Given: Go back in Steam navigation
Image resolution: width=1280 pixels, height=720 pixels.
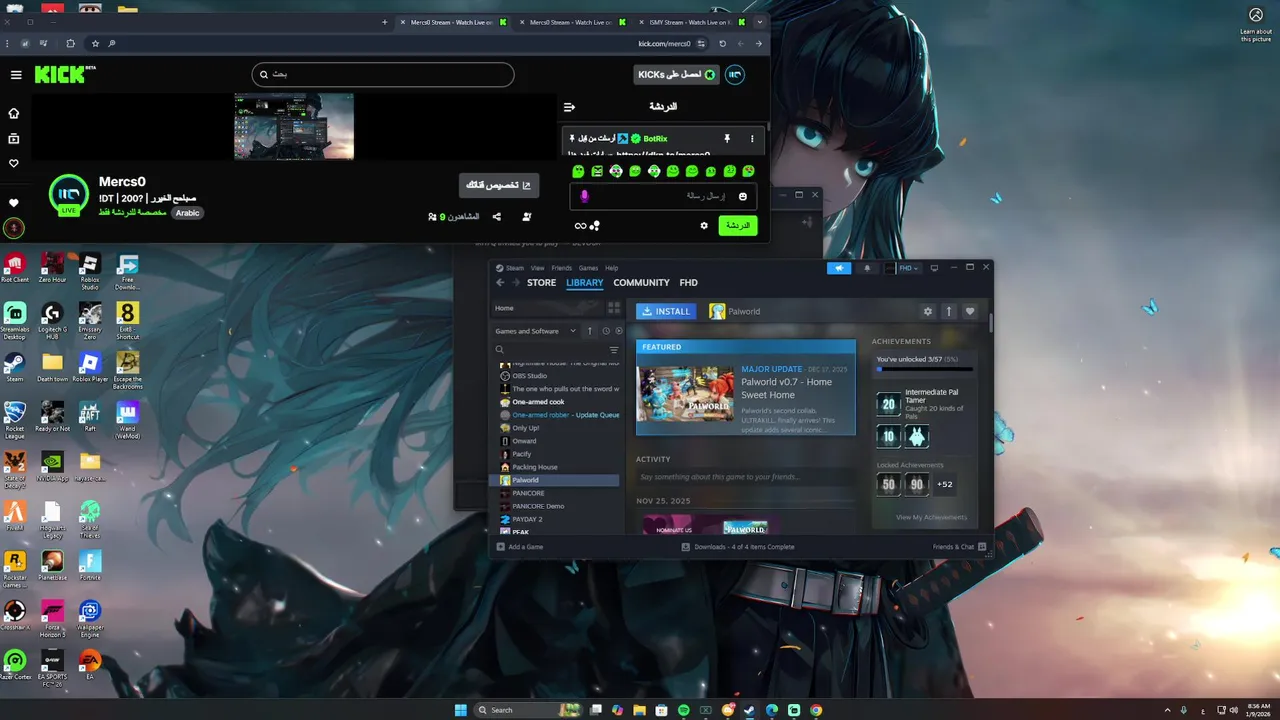Looking at the screenshot, I should point(501,283).
